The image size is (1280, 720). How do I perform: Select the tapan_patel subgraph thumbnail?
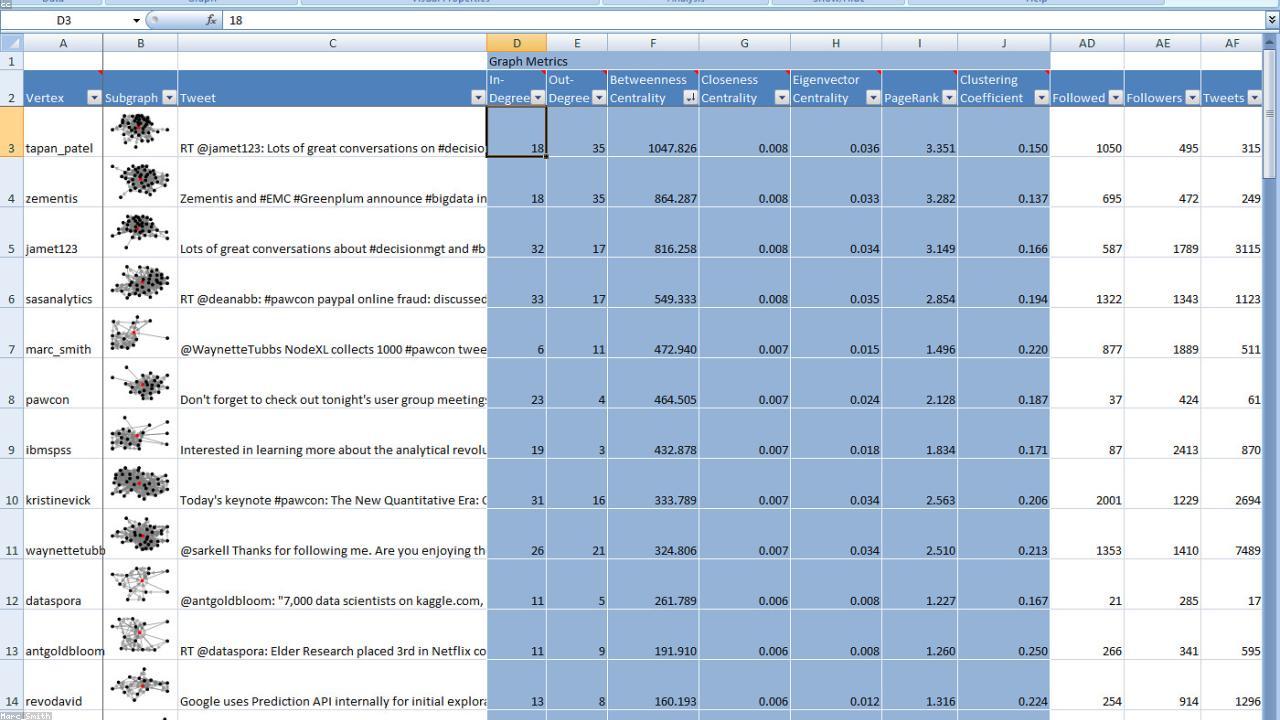tap(140, 131)
